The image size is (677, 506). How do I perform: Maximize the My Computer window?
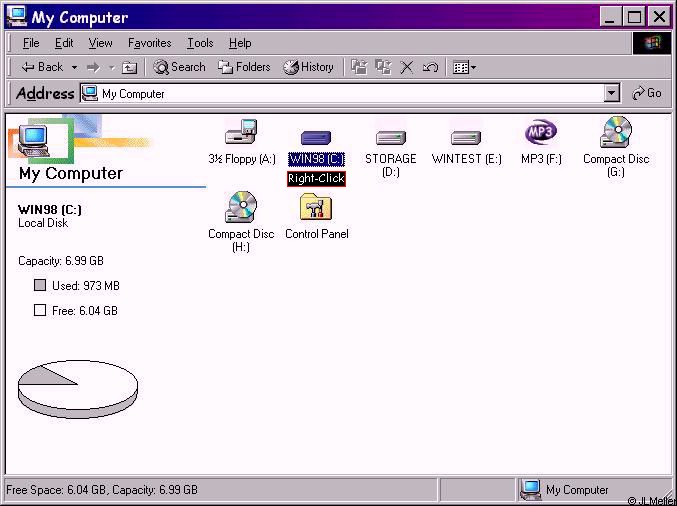634,17
